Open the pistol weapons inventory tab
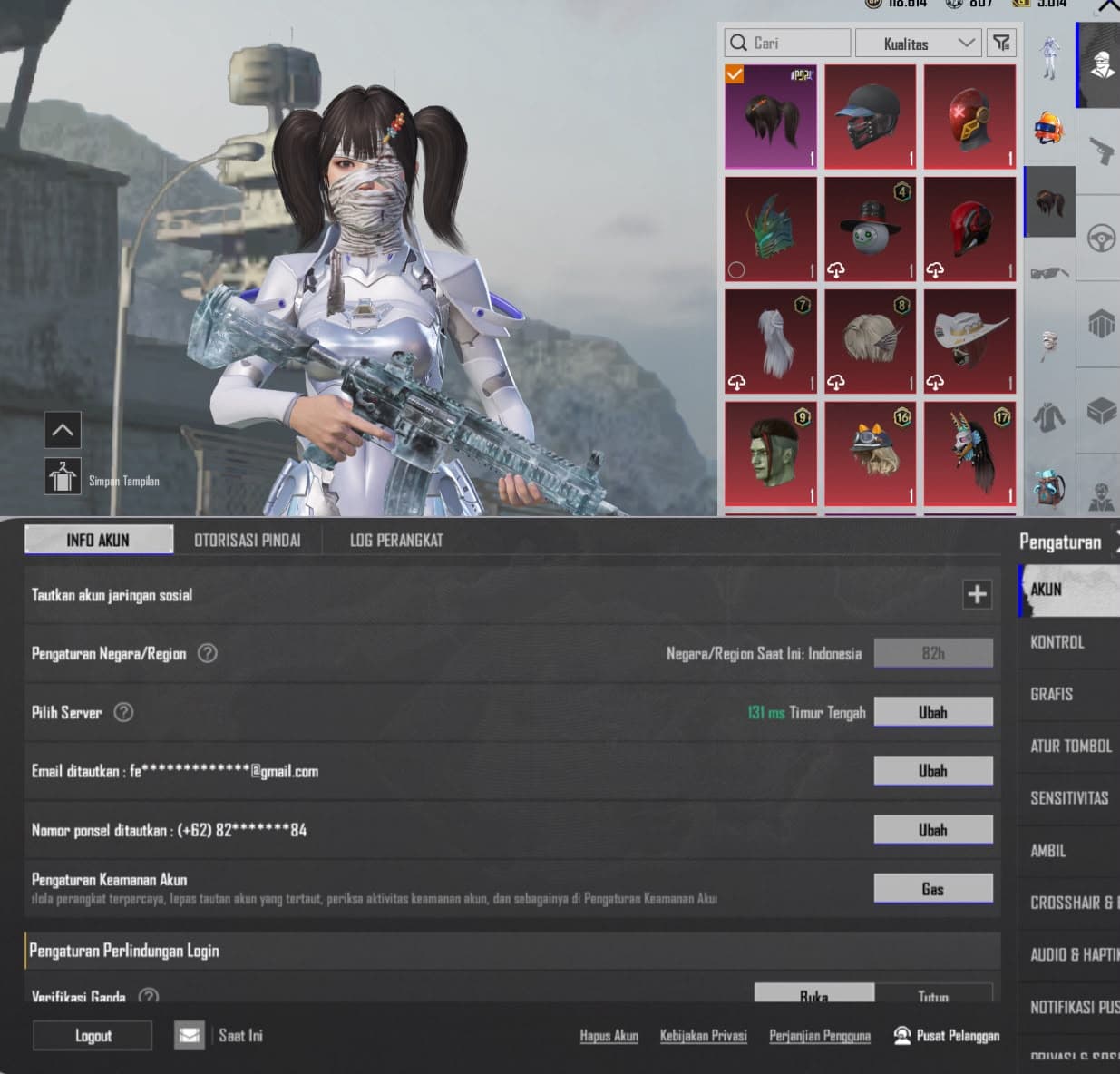Viewport: 1120px width, 1074px height. pyautogui.click(x=1101, y=151)
